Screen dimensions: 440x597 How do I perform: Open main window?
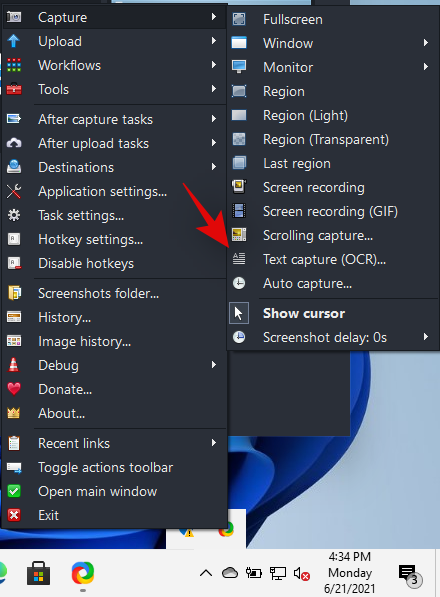tap(115, 491)
